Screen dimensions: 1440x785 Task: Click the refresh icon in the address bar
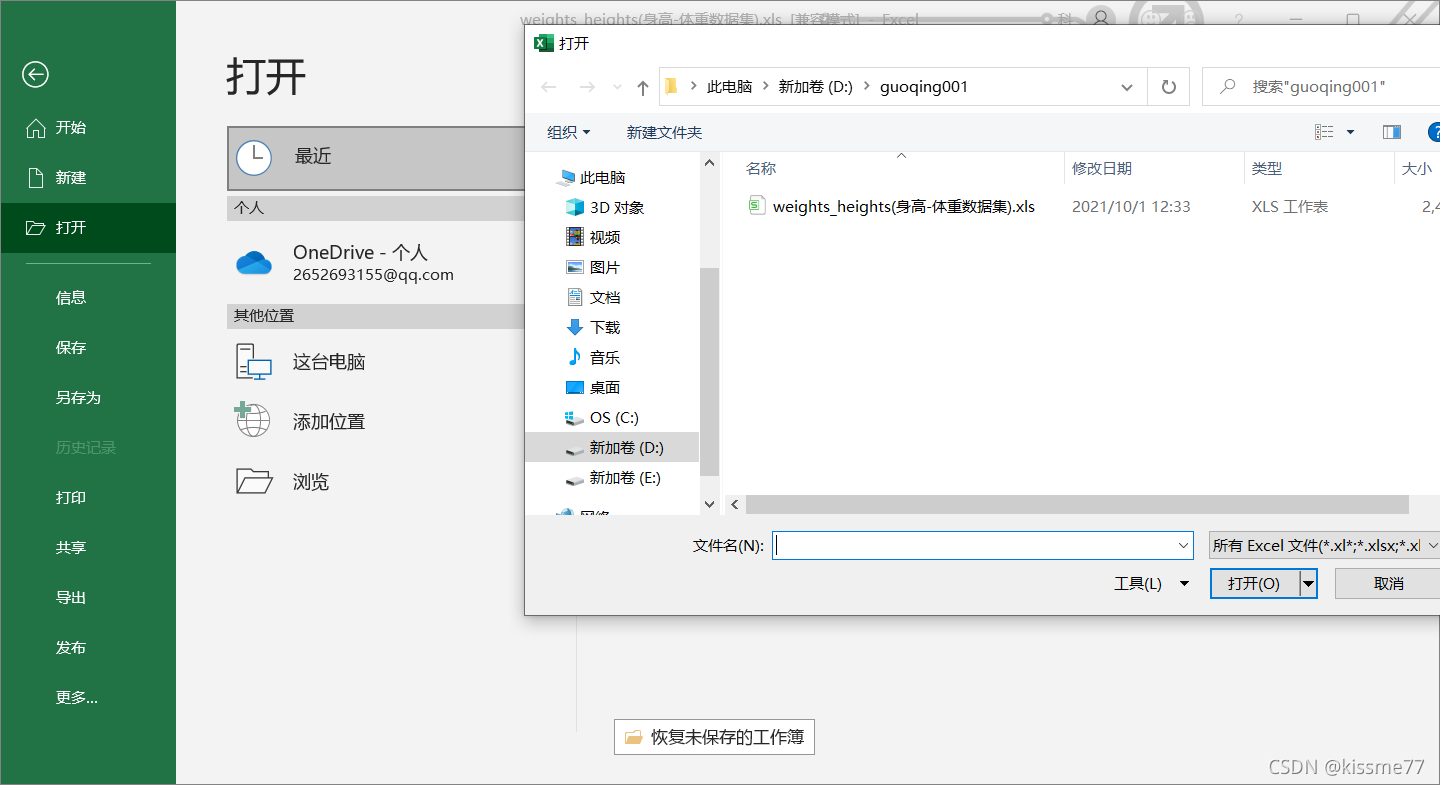(x=1168, y=86)
